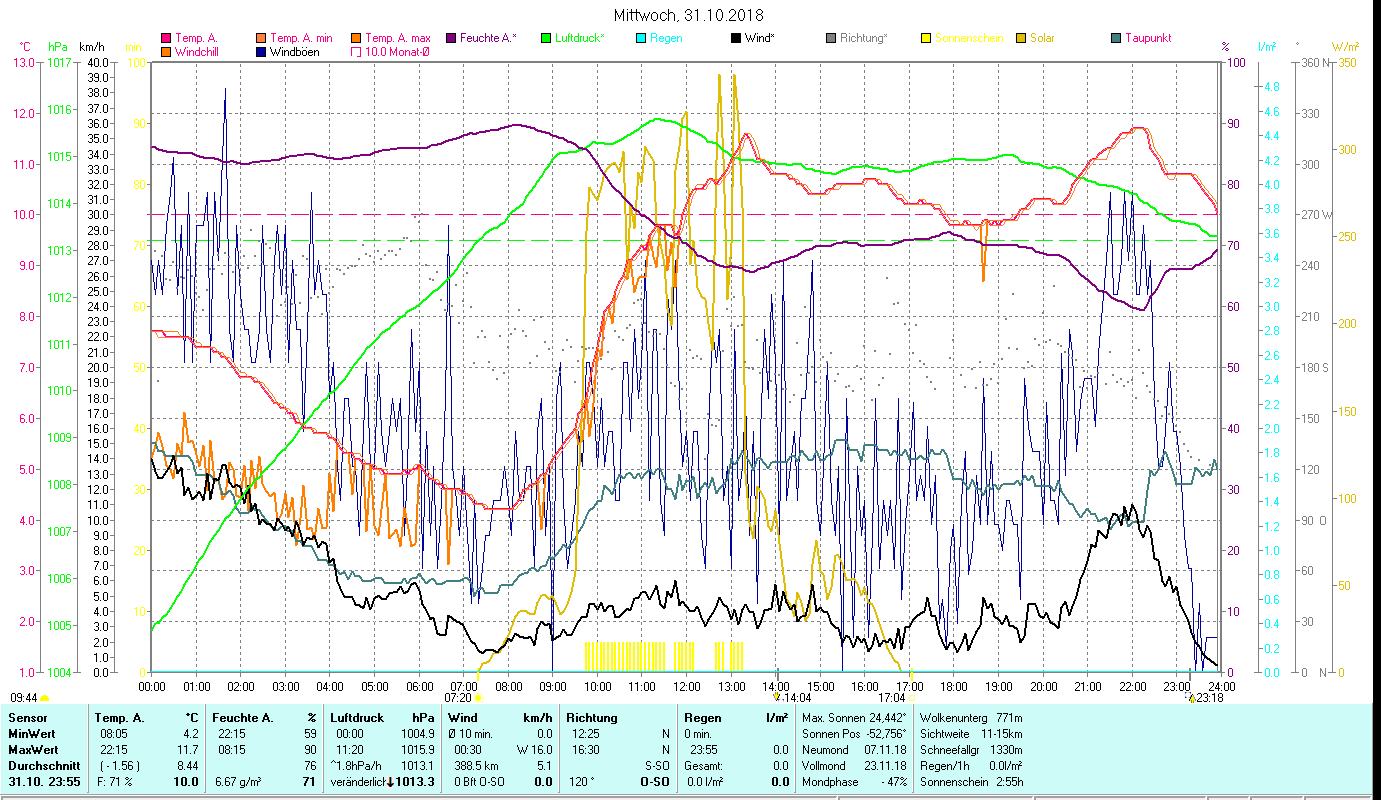Click the timestamp 31.10. 23:55

click(x=43, y=782)
